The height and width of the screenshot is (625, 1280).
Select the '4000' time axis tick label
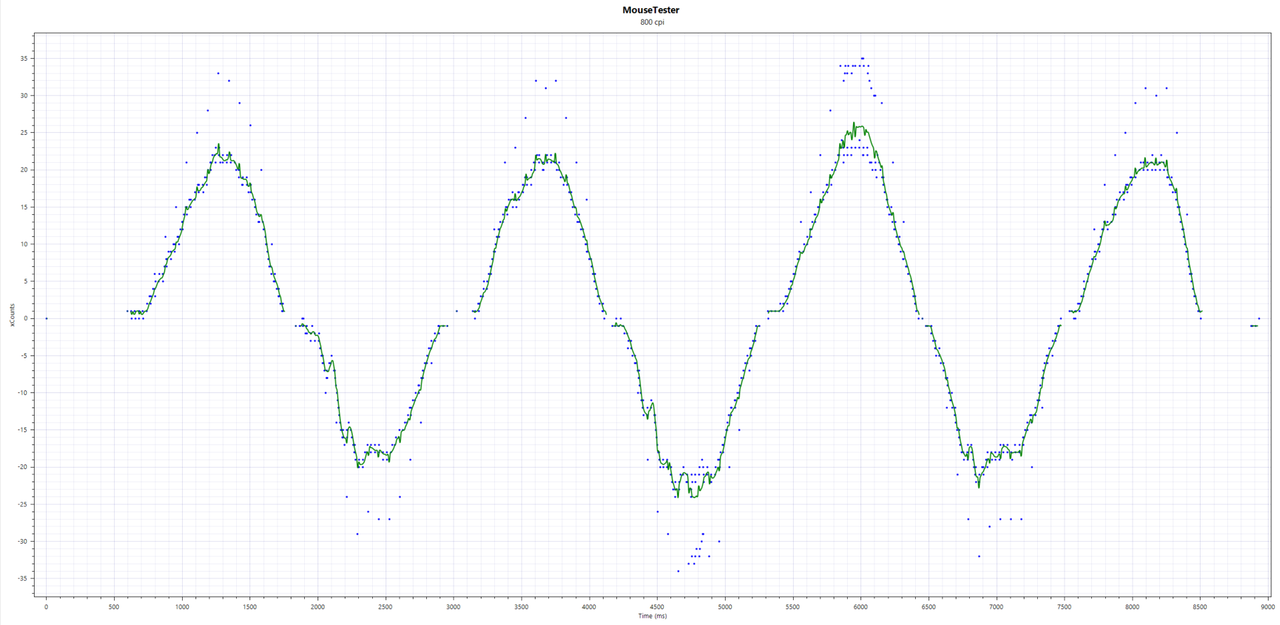point(589,606)
